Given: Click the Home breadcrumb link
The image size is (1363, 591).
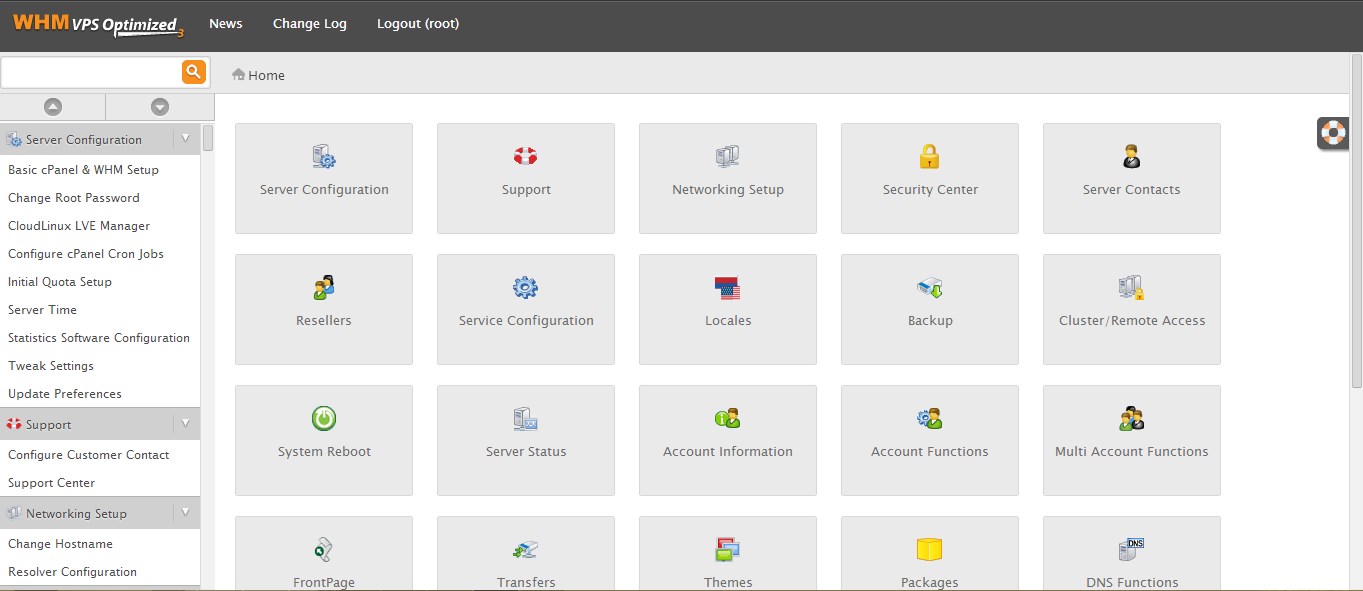Looking at the screenshot, I should click(267, 75).
